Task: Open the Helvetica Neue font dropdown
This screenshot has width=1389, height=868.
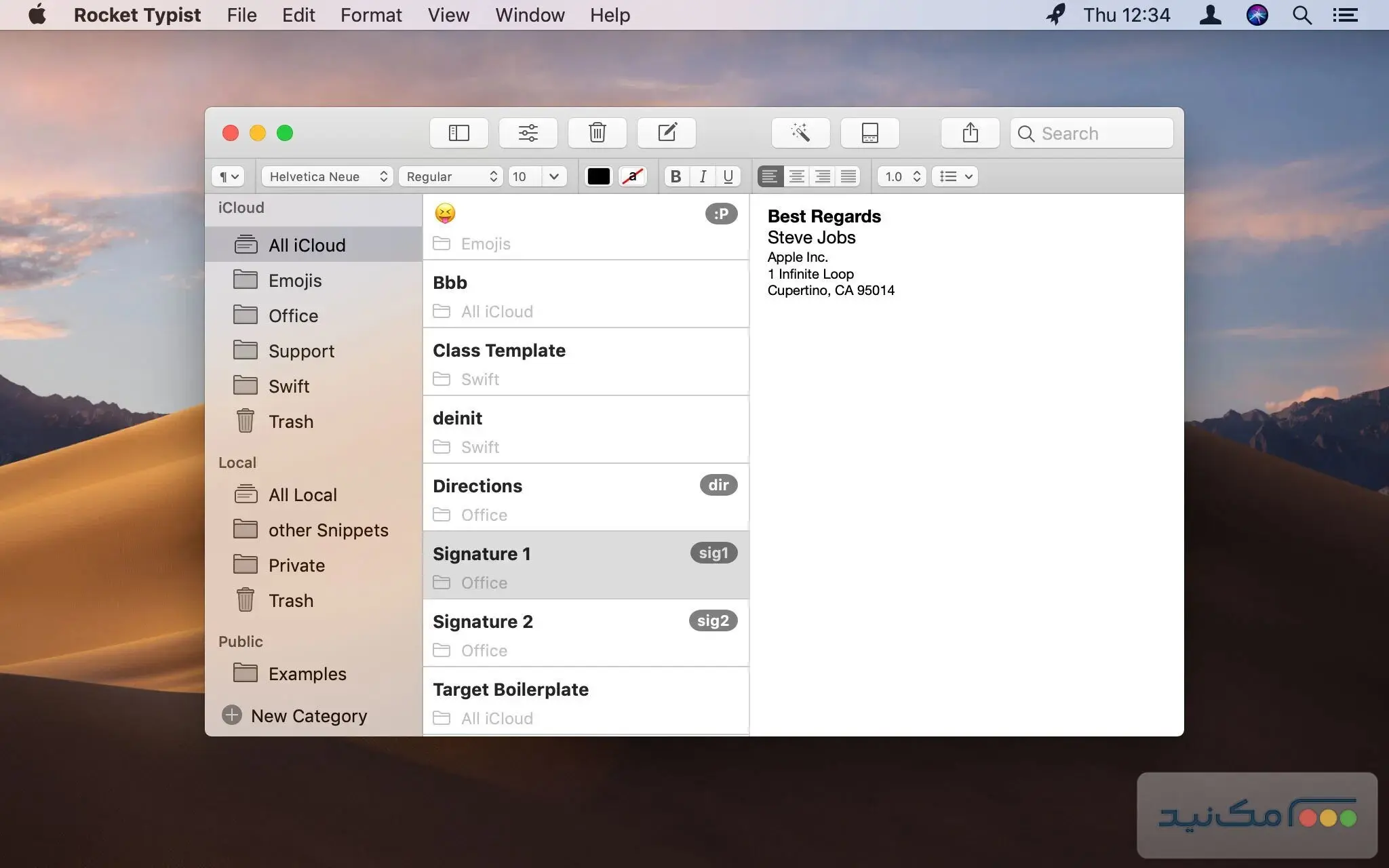Action: pos(327,176)
